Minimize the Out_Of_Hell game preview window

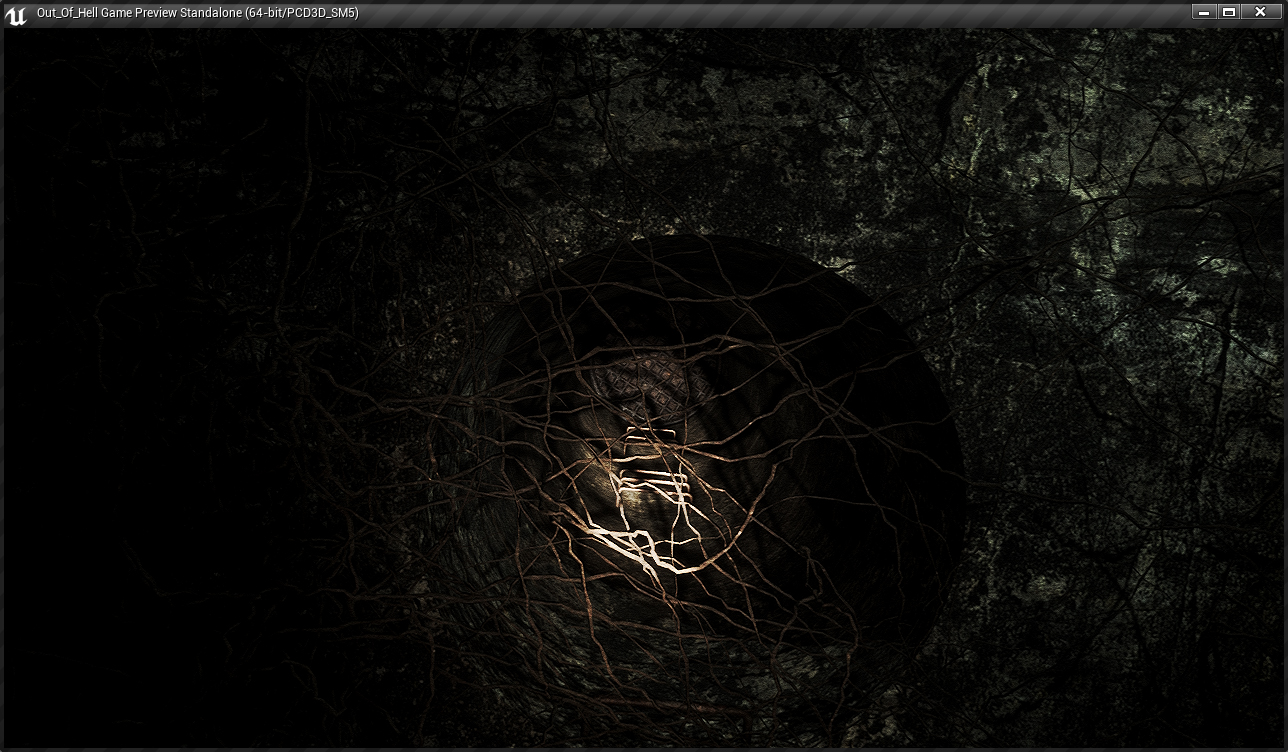coord(1203,12)
